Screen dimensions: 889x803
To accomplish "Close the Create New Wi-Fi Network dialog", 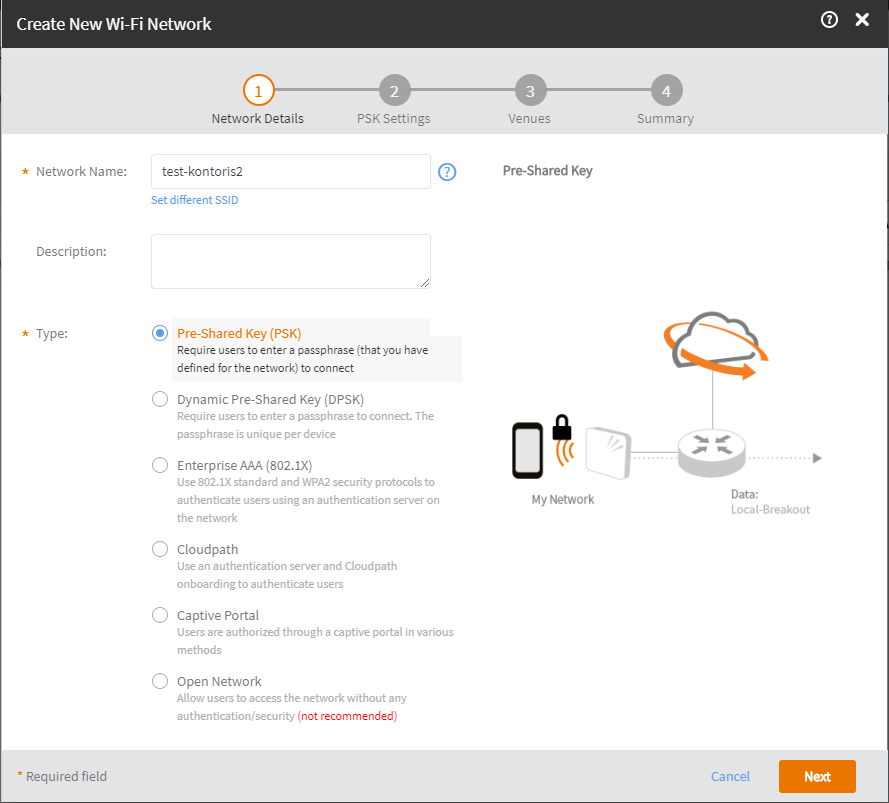I will [x=862, y=20].
